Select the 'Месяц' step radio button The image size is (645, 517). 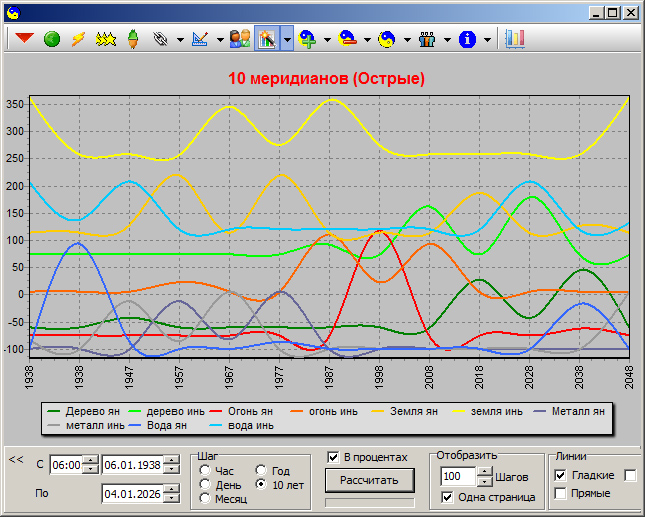pos(206,498)
